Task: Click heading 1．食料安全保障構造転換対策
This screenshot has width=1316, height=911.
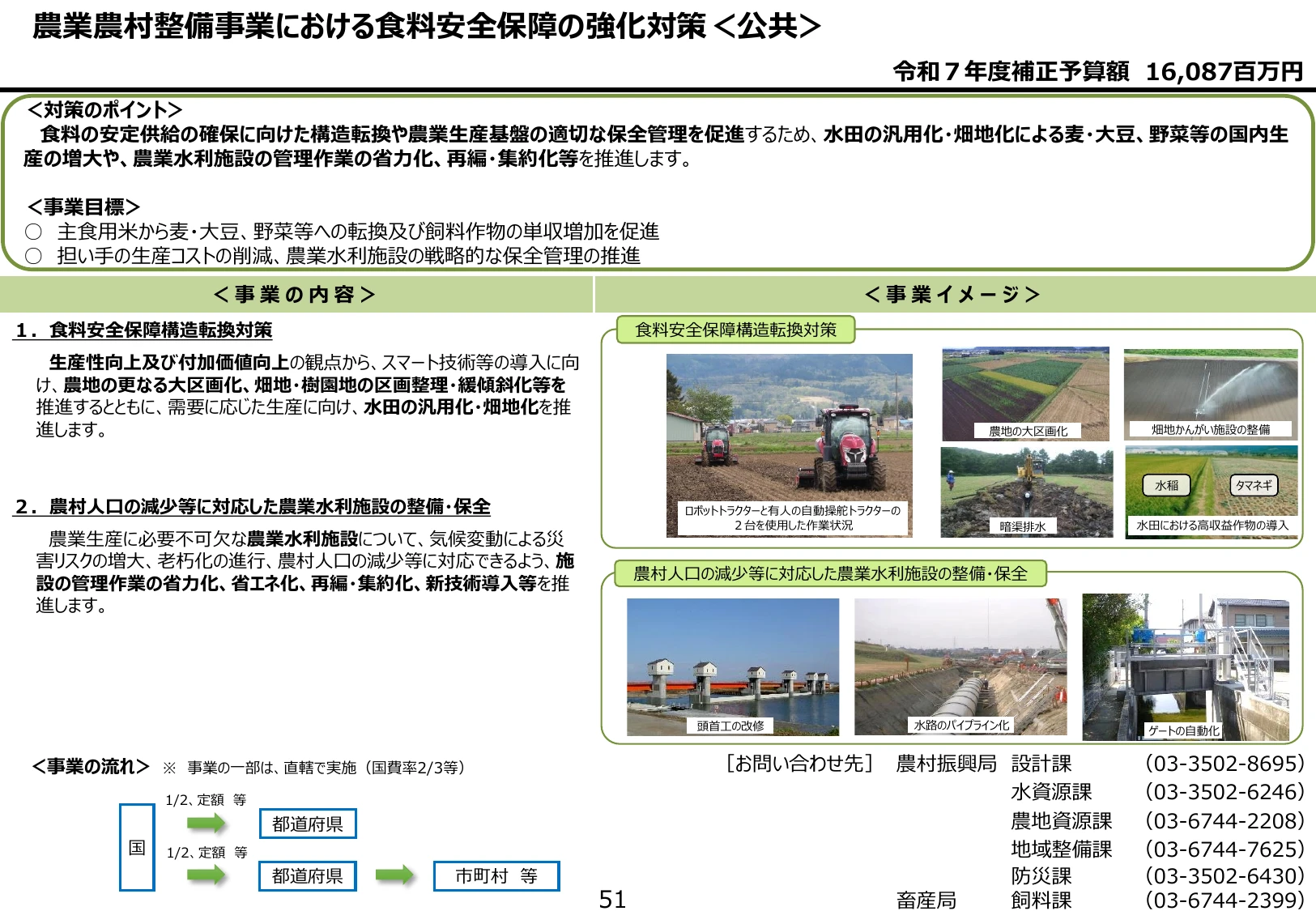Action: click(x=143, y=330)
